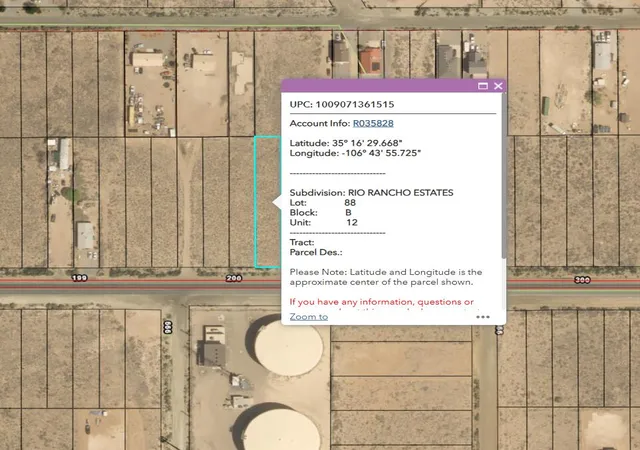Click the Lot value 88
This screenshot has height=450, width=640.
tap(350, 203)
